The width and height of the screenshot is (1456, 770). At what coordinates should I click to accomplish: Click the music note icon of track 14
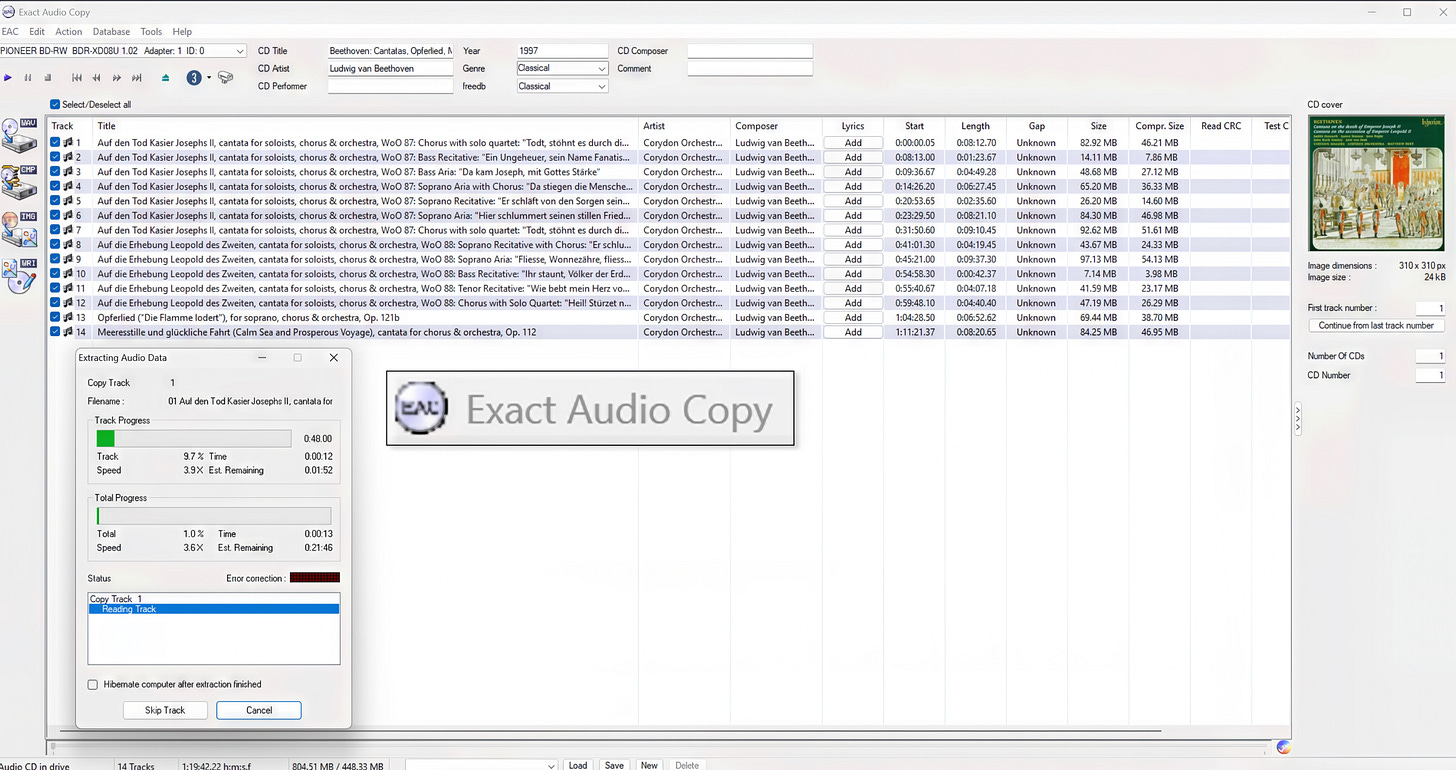[68, 332]
